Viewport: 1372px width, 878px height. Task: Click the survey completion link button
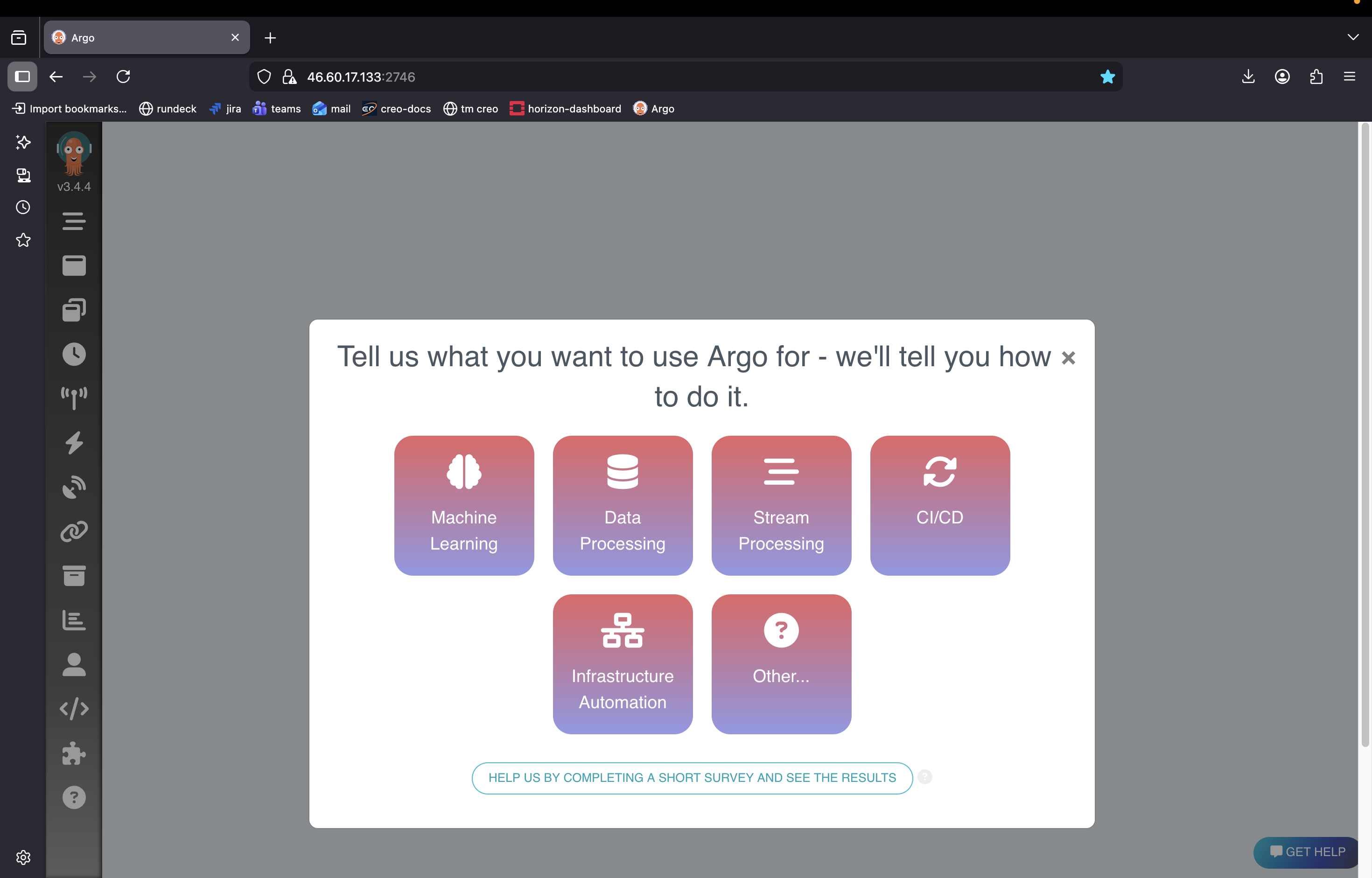pos(692,778)
